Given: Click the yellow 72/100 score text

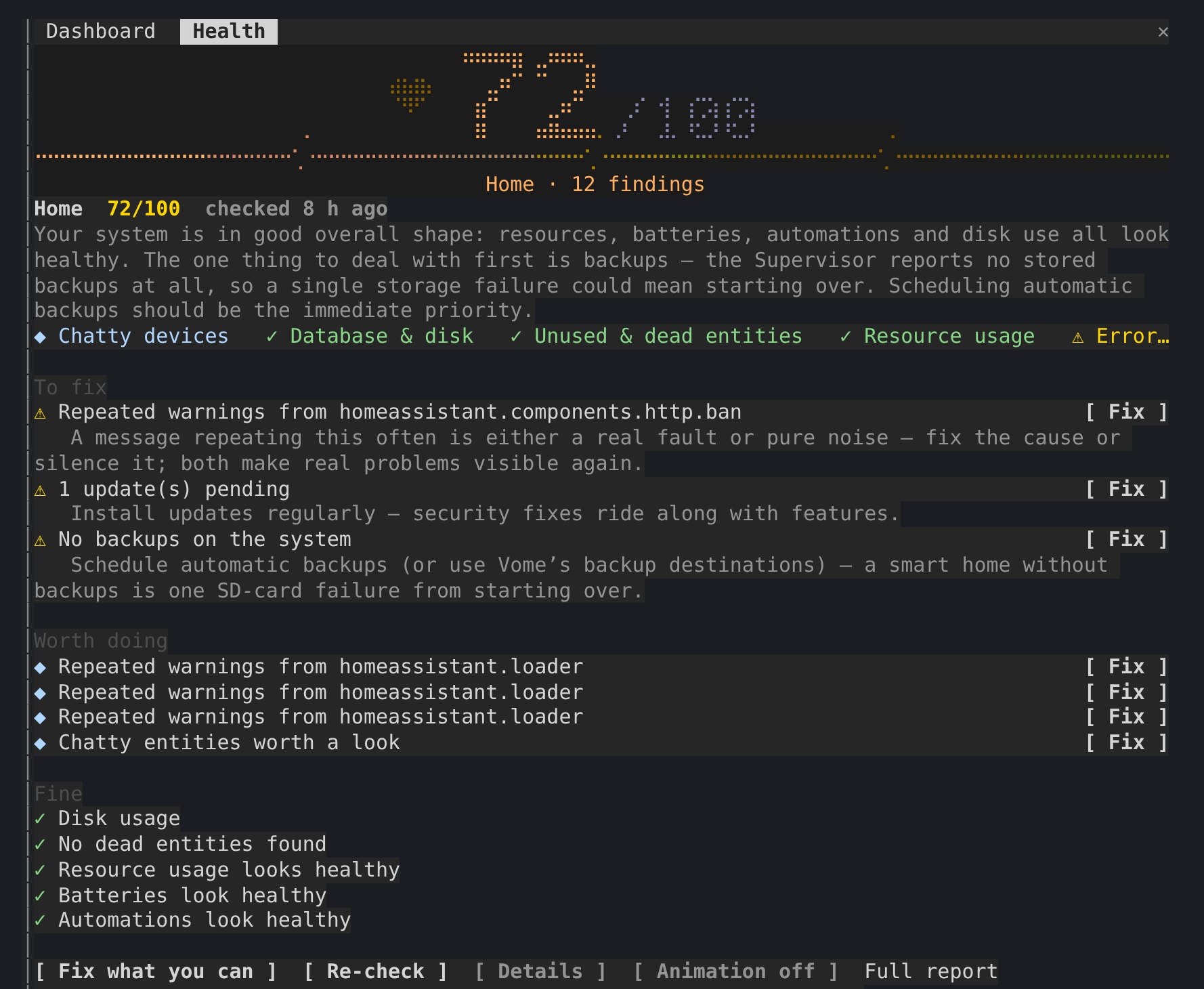Looking at the screenshot, I should click(x=144, y=209).
